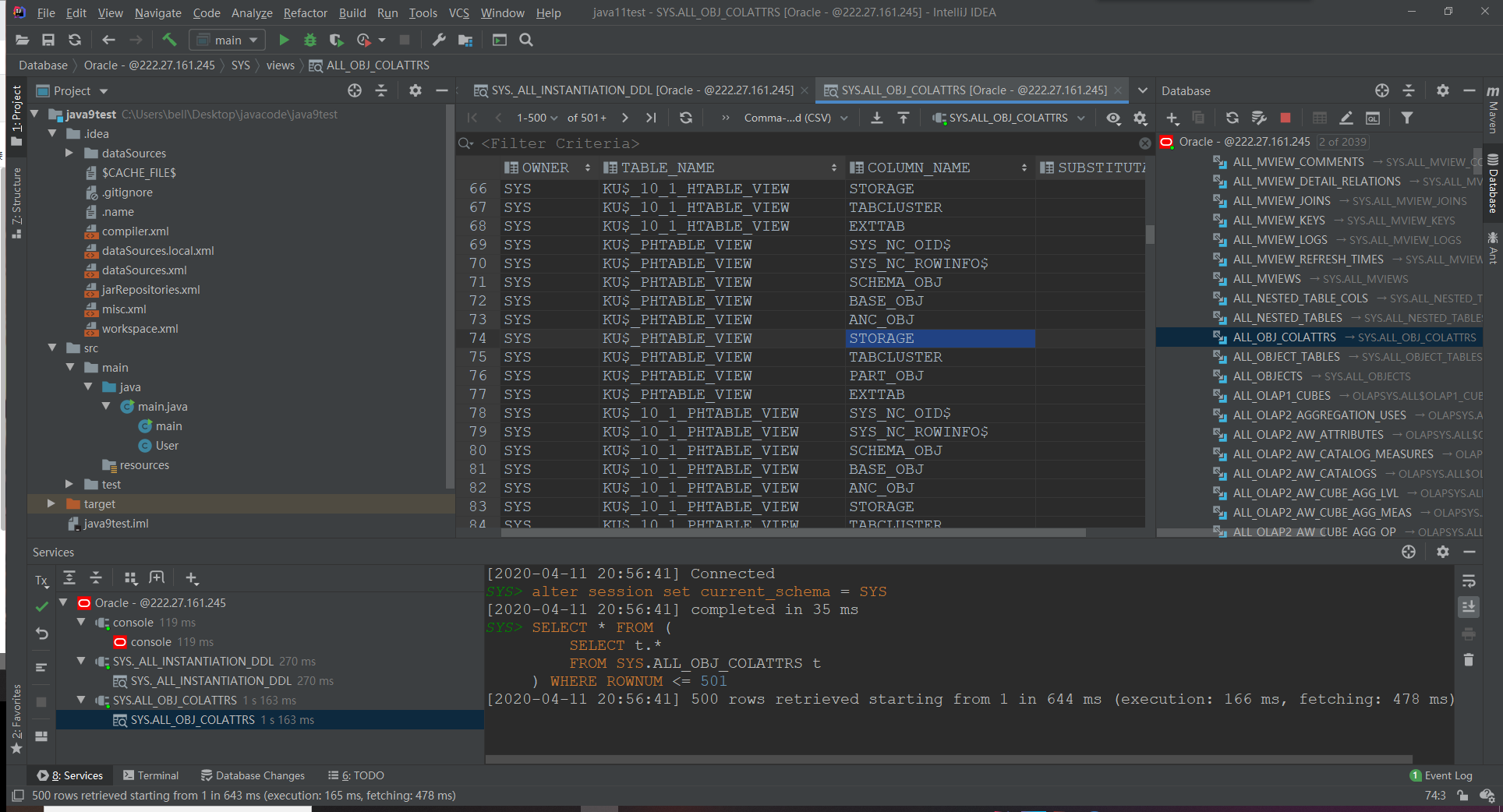Jump to the last data page
This screenshot has height=812, width=1503.
[651, 118]
